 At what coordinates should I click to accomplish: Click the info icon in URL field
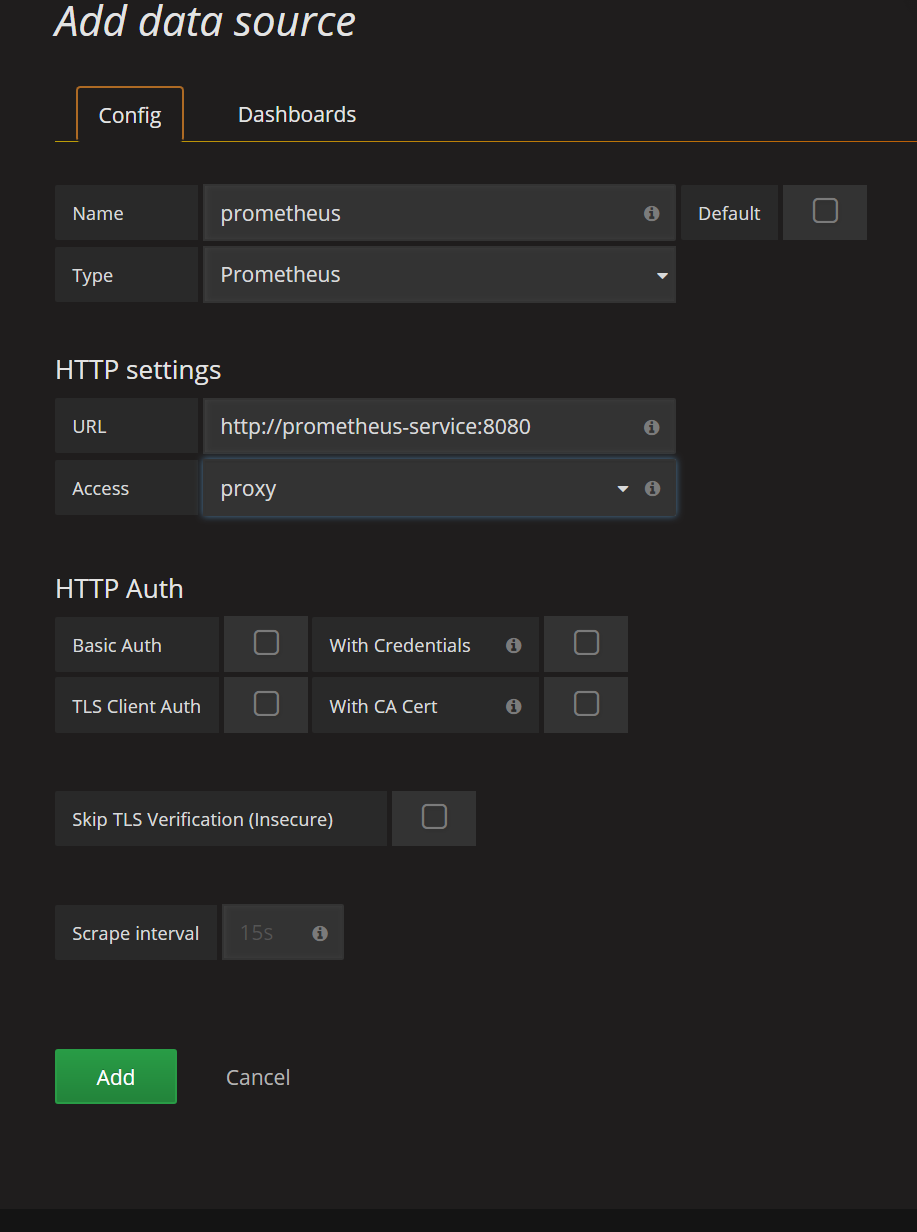(651, 427)
